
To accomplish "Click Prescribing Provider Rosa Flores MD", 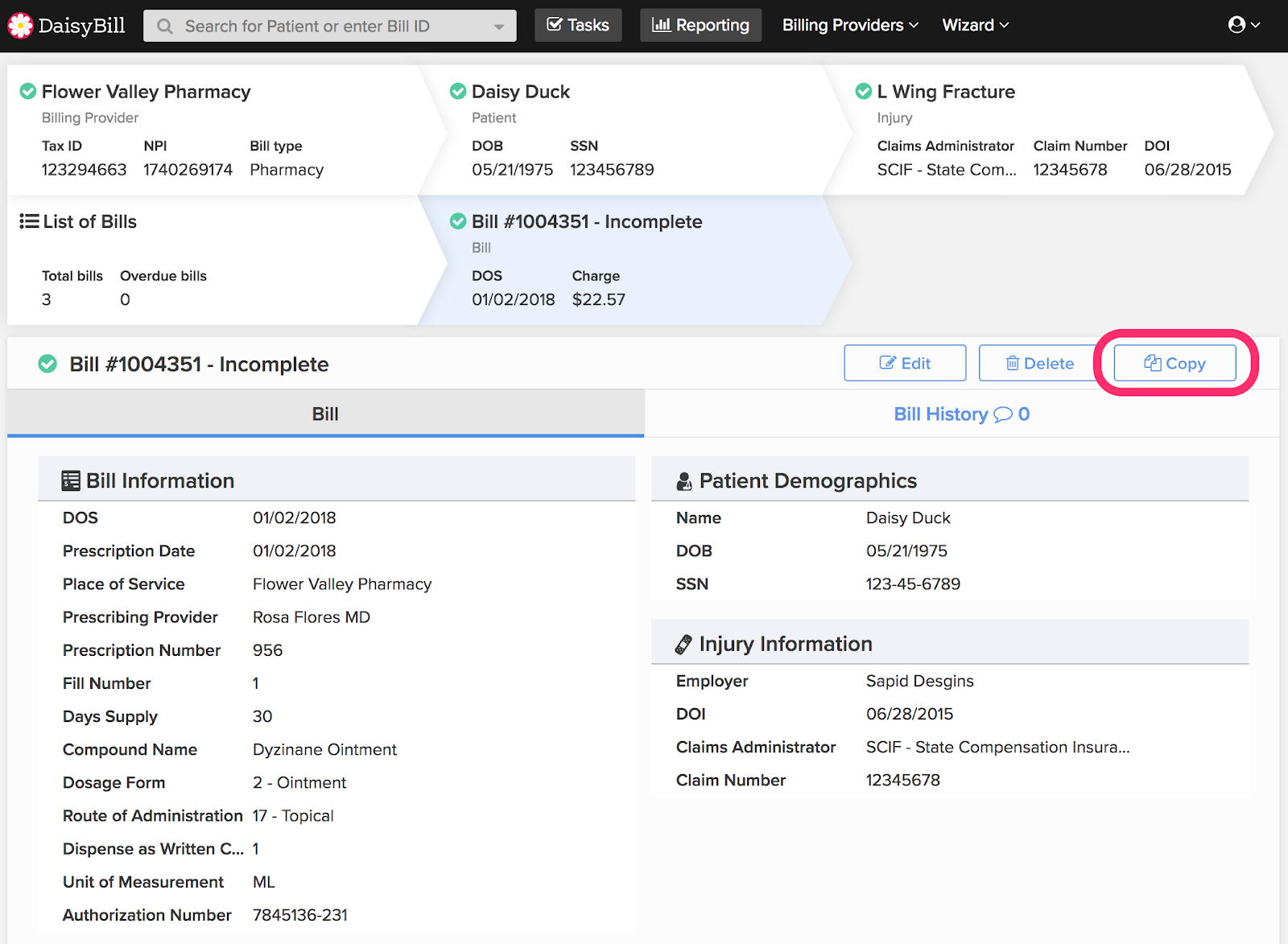I will click(x=312, y=617).
